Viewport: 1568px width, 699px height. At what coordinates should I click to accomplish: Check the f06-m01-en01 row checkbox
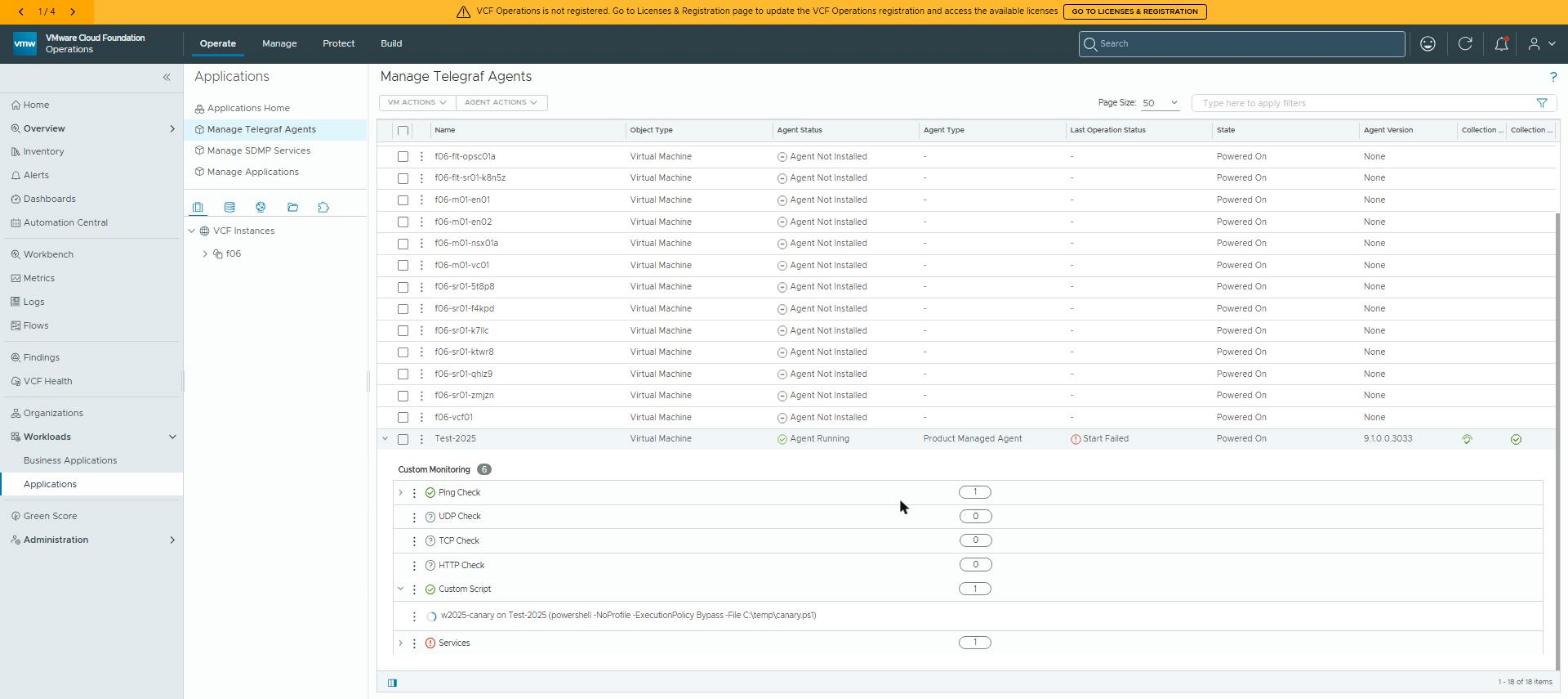click(x=403, y=200)
